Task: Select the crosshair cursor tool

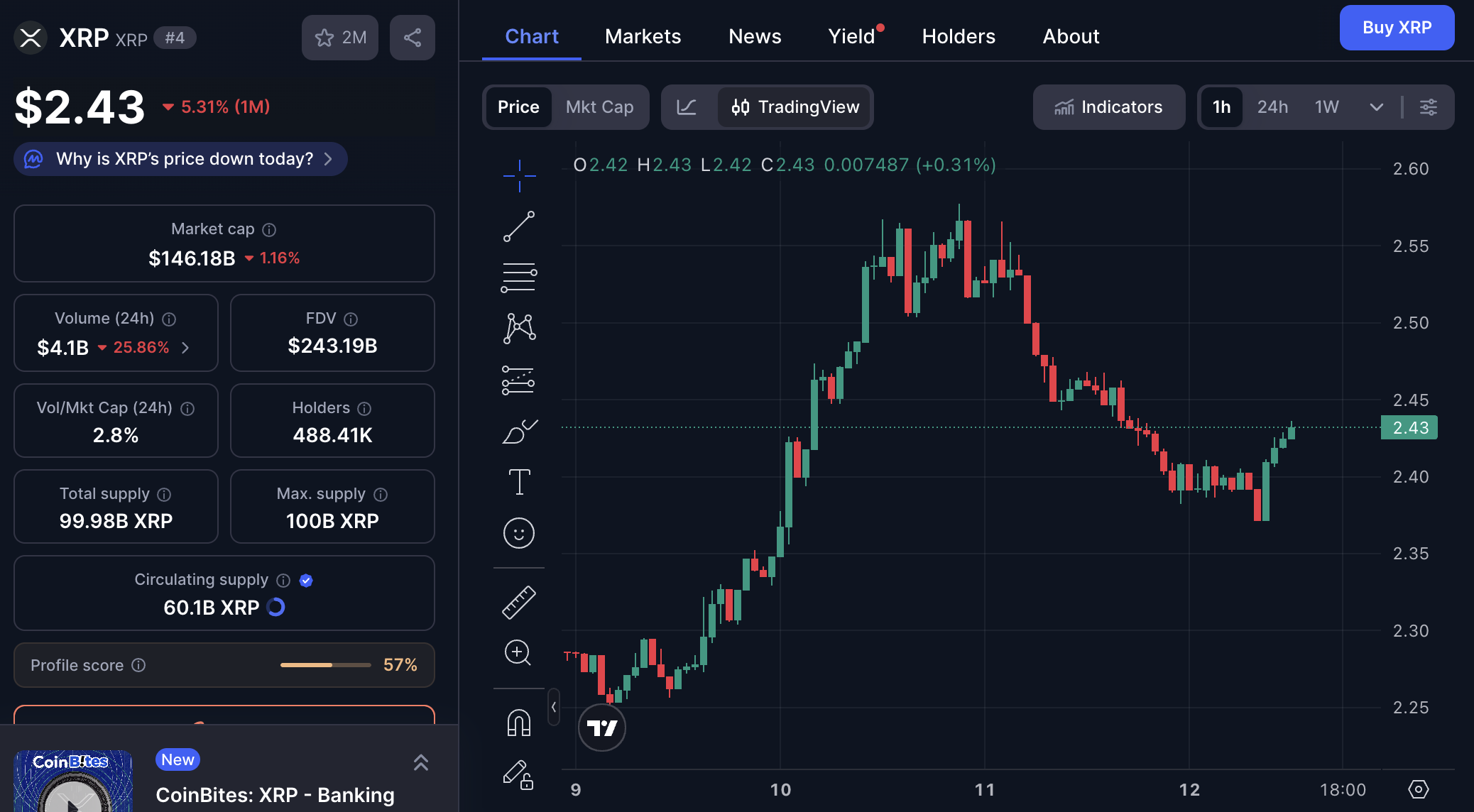Action: (519, 176)
